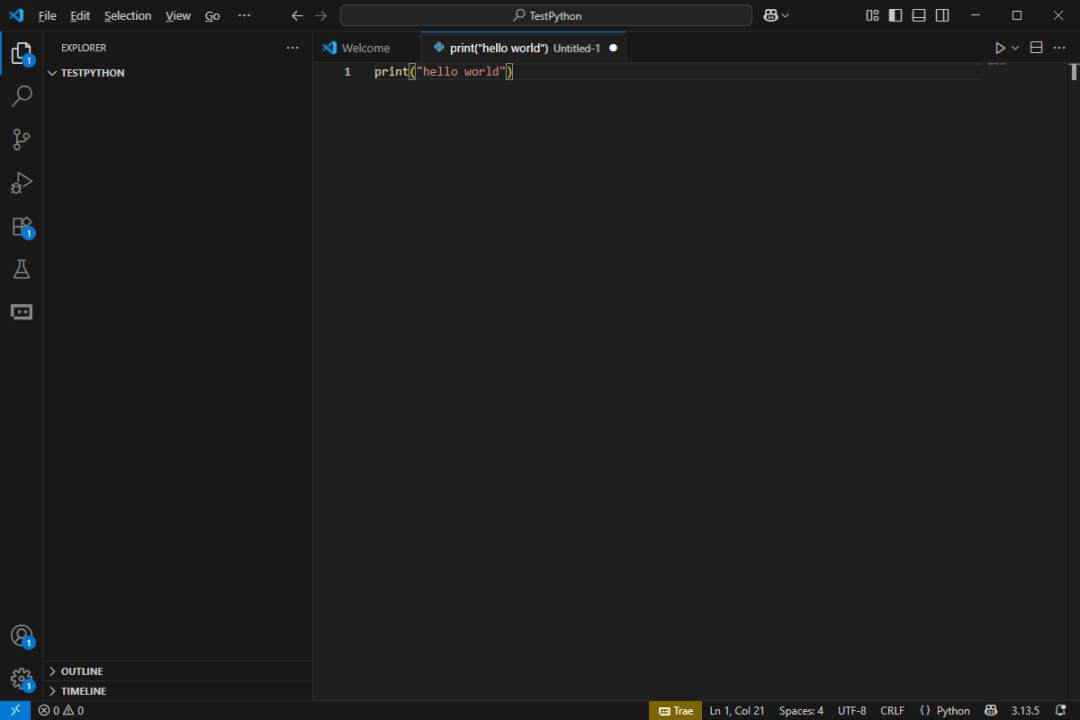
Task: Open the Manage gear icon
Action: [21, 679]
